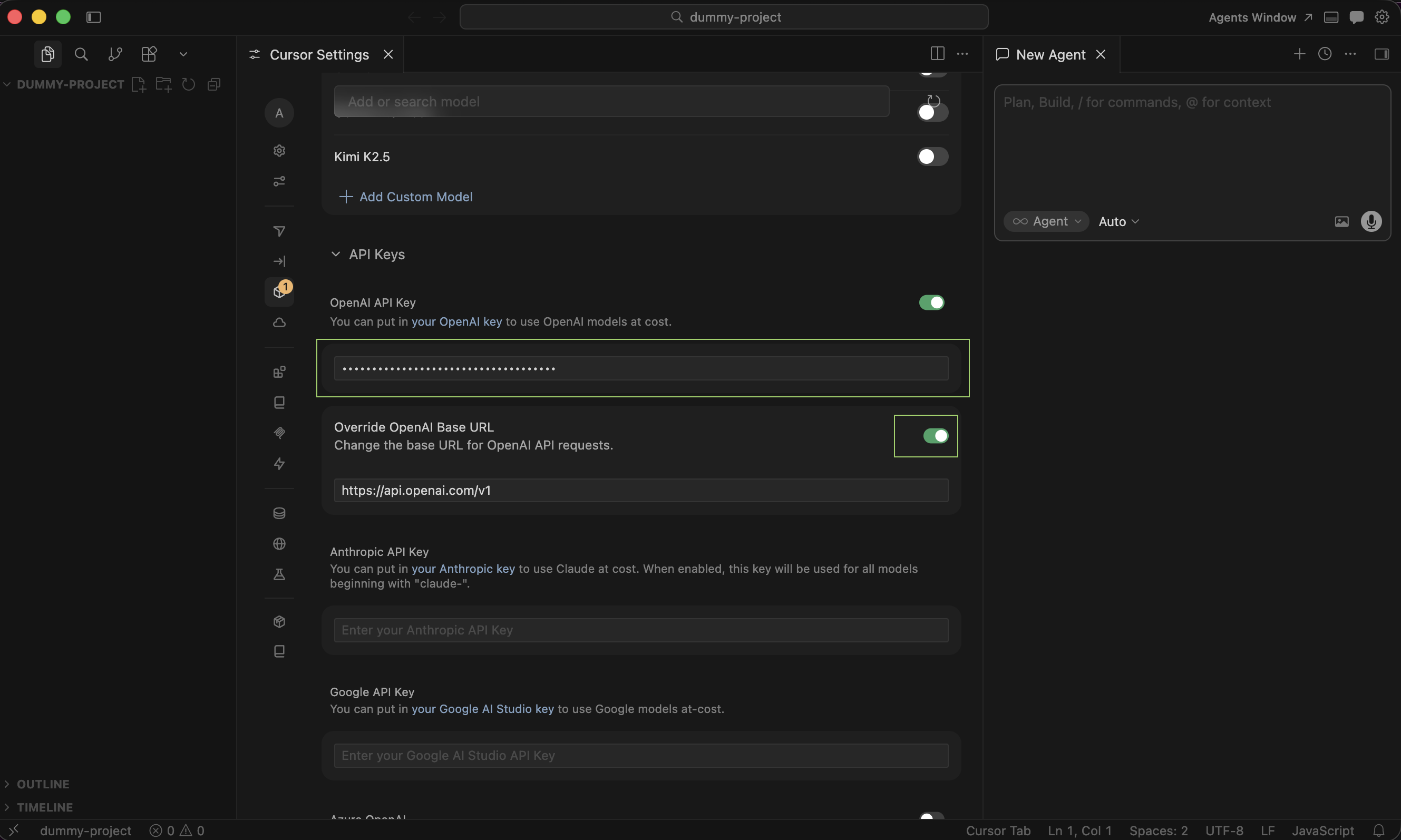Turn off Override OpenAI Base URL

coord(936,436)
